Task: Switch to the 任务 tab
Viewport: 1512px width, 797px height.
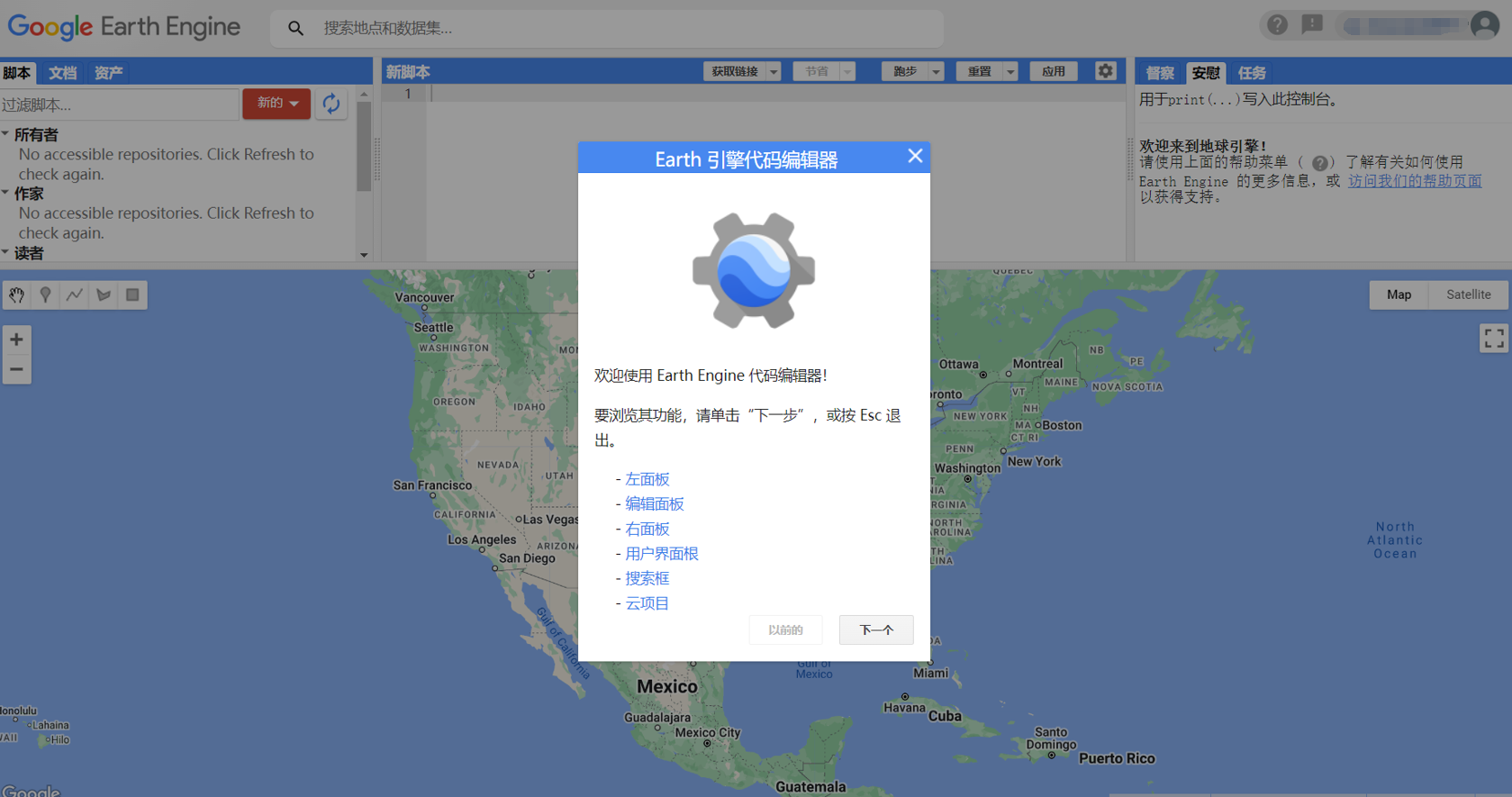Action: tap(1252, 73)
